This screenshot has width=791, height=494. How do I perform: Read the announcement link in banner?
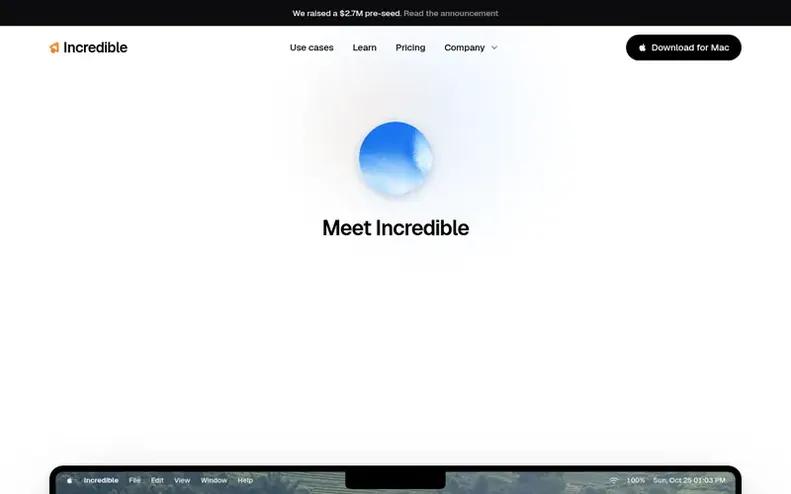tap(450, 13)
